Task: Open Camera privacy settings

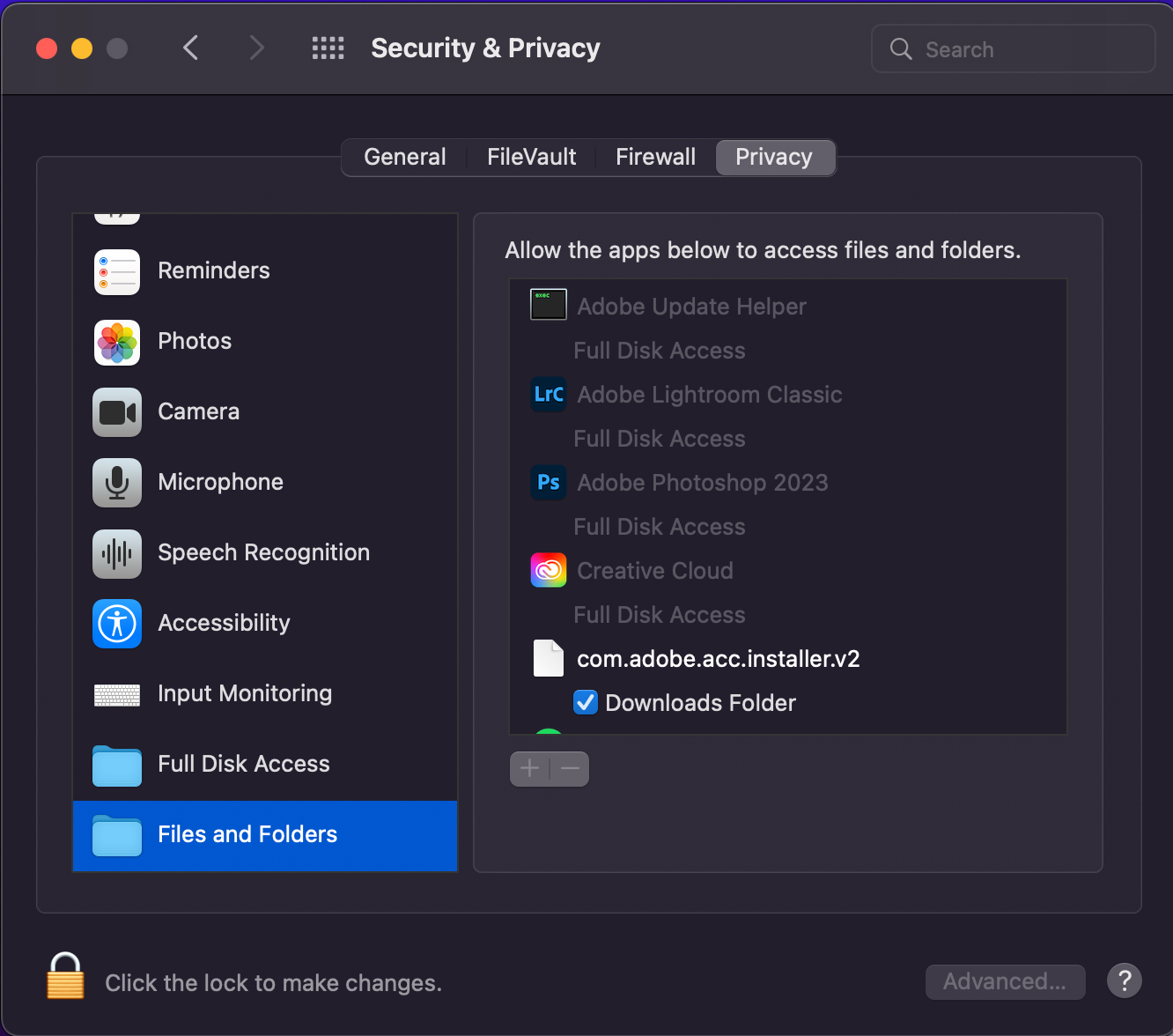Action: [x=116, y=412]
